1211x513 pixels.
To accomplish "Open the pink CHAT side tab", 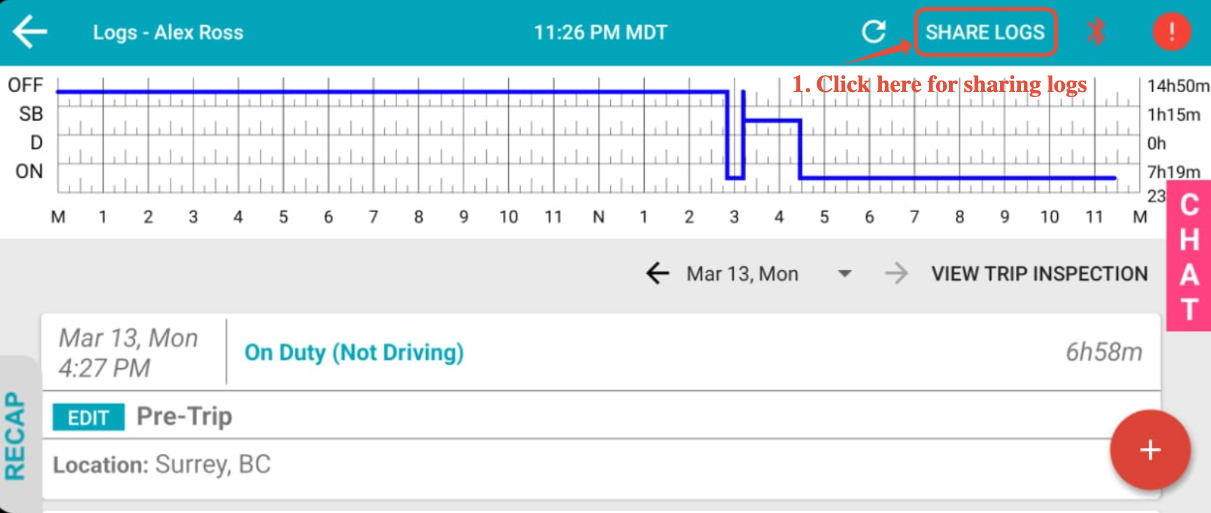I will tap(1189, 256).
